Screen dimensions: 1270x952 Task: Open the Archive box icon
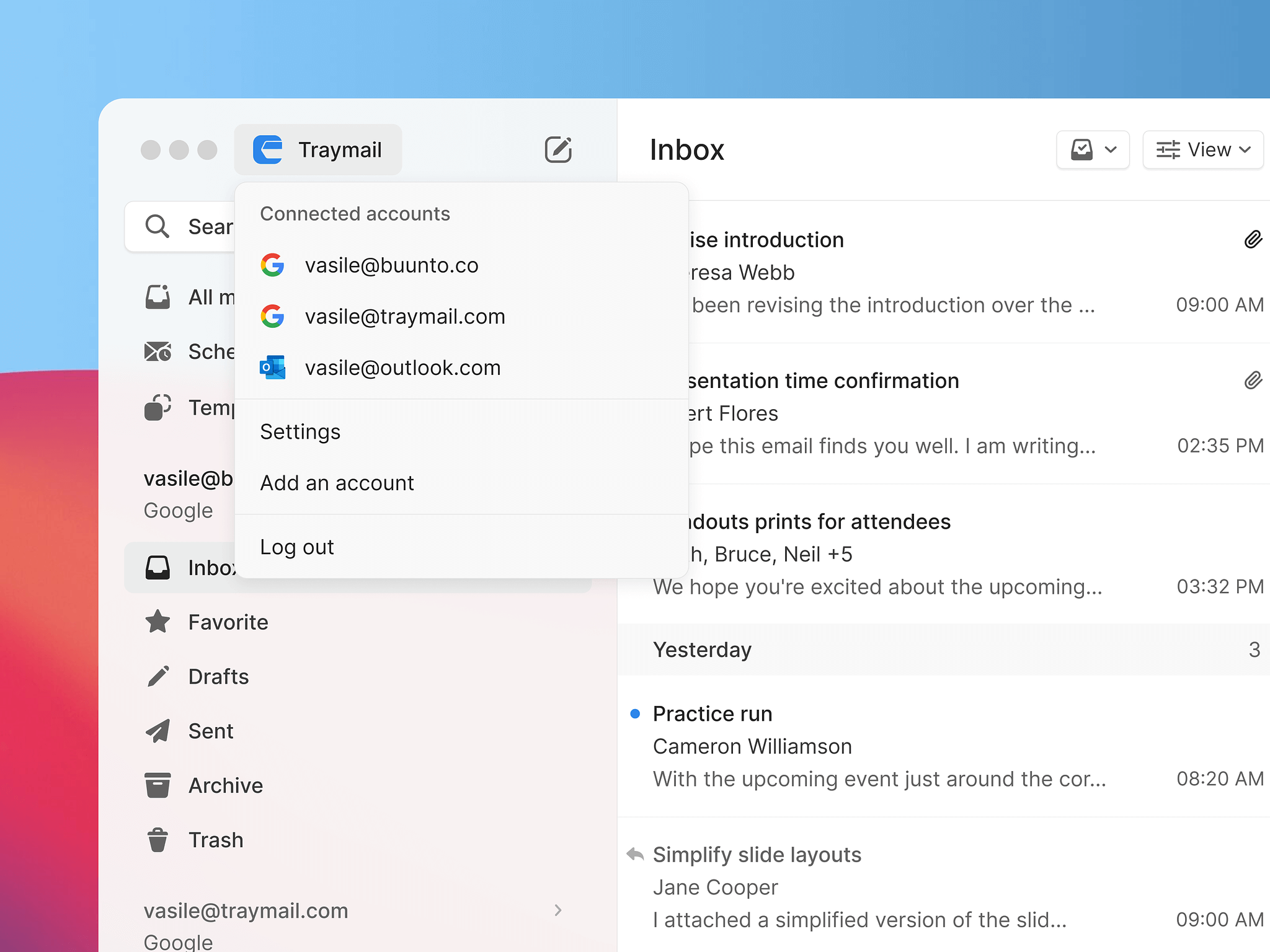[158, 785]
